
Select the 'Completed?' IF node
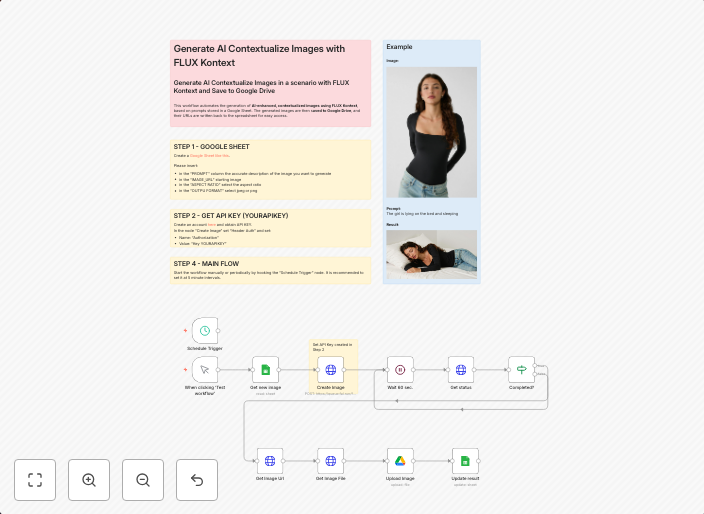[x=521, y=369]
